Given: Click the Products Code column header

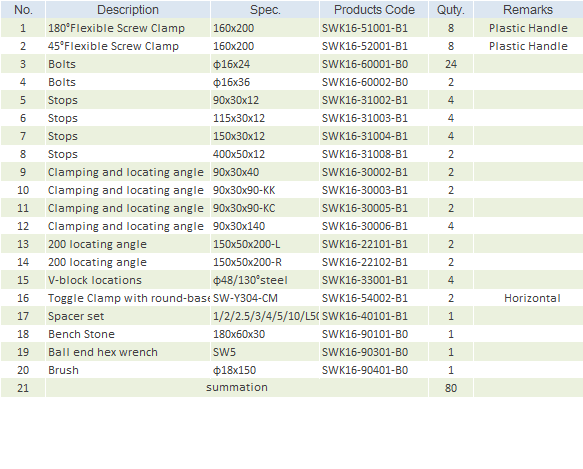Looking at the screenshot, I should click(374, 10).
